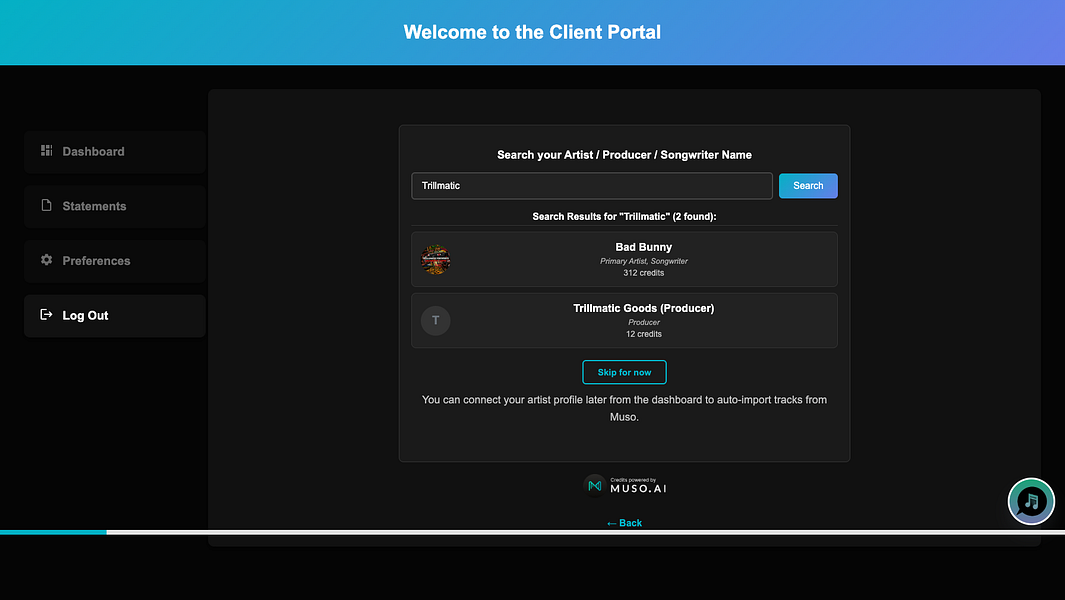The height and width of the screenshot is (600, 1065).
Task: Click the onboarding progress bar
Action: coord(532,532)
